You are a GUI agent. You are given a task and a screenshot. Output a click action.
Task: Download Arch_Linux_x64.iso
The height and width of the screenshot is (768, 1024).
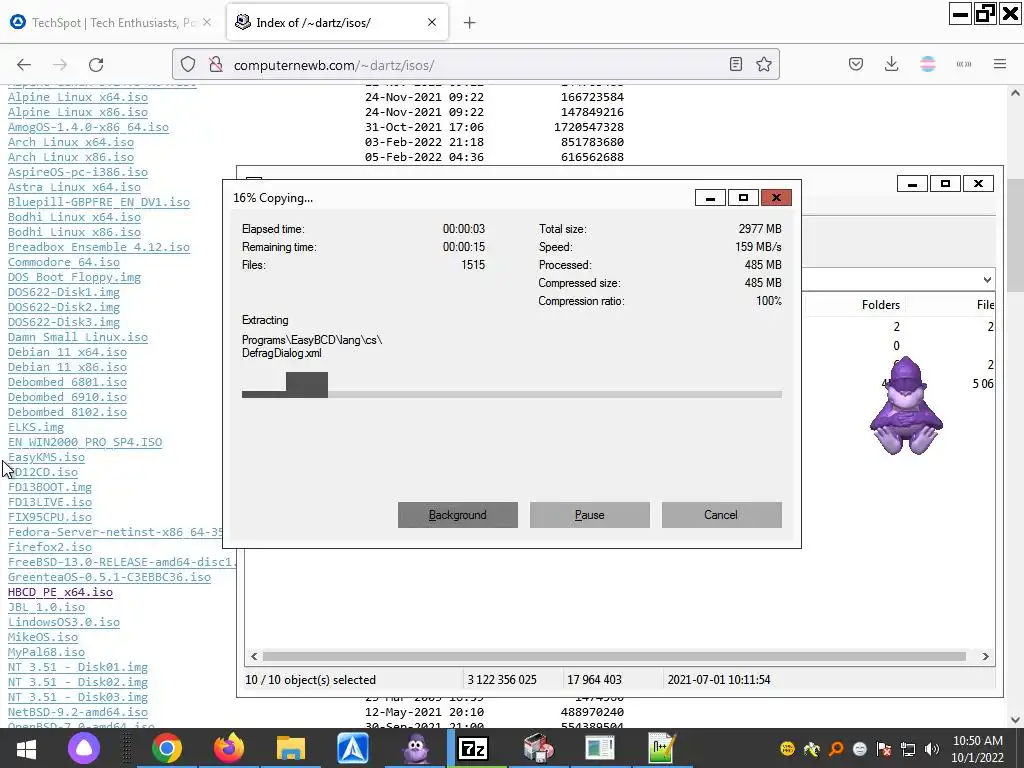tap(71, 142)
